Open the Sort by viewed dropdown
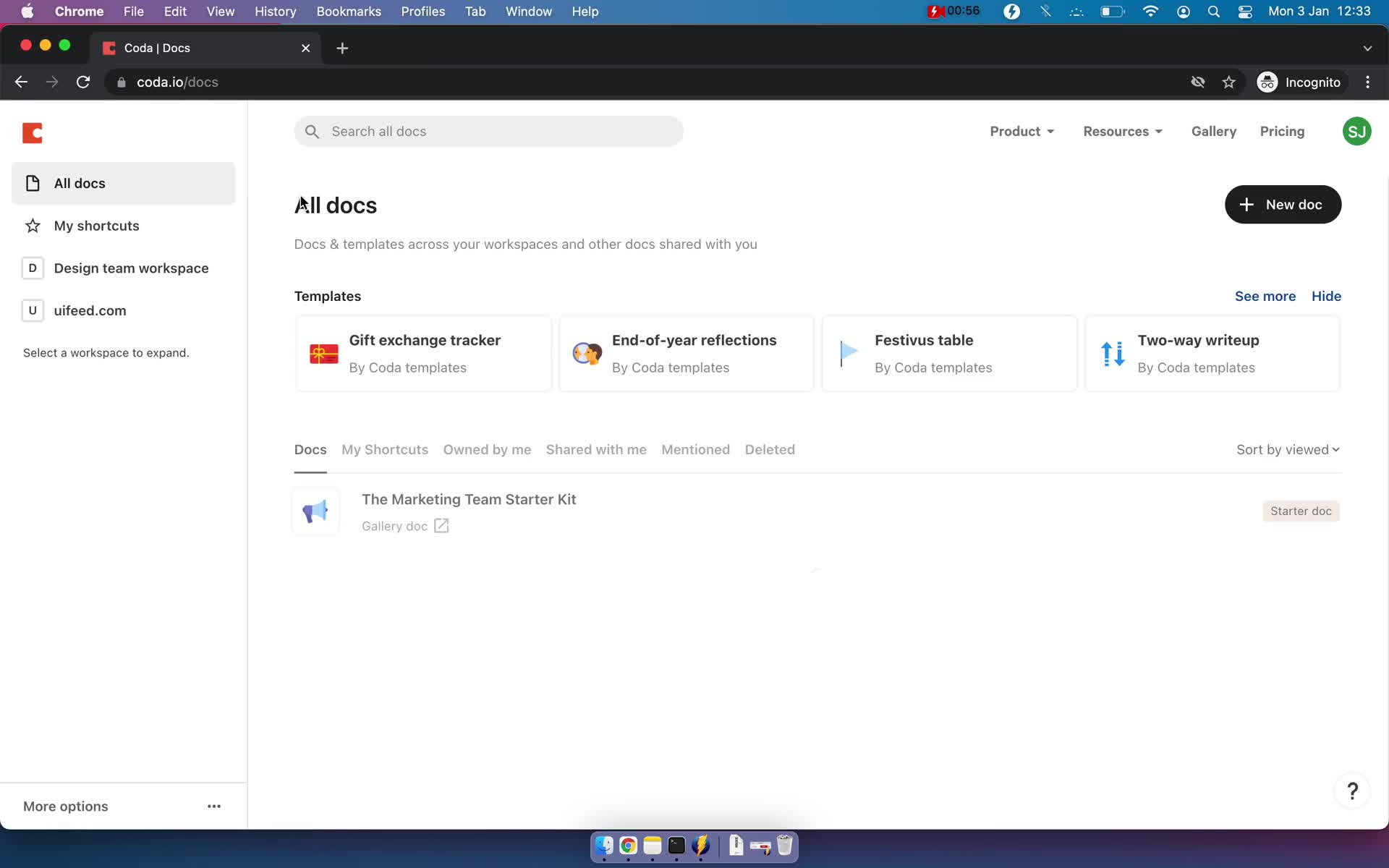1389x868 pixels. click(x=1288, y=450)
